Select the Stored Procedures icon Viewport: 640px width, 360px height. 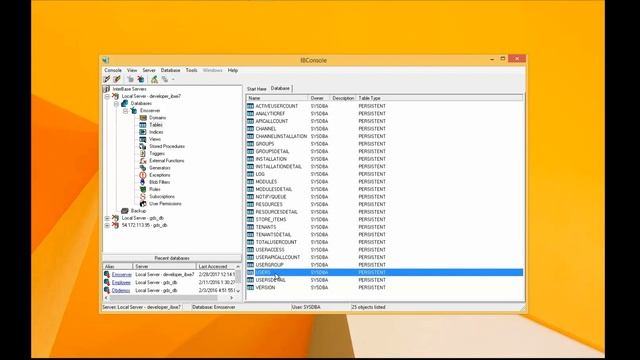click(x=143, y=147)
